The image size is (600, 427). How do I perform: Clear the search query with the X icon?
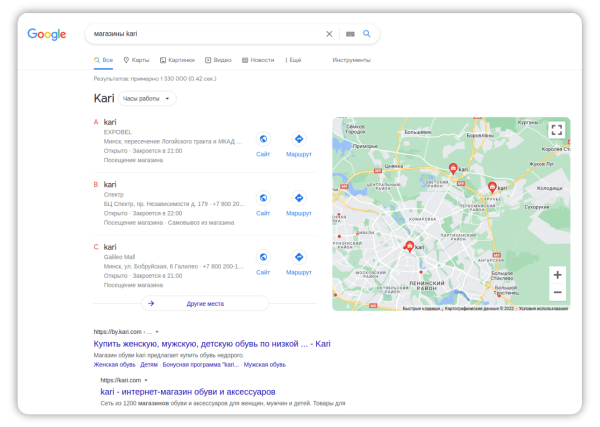tap(329, 34)
